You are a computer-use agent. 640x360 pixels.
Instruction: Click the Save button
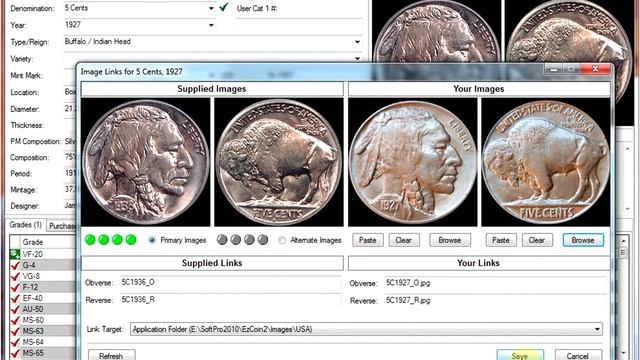pos(520,355)
